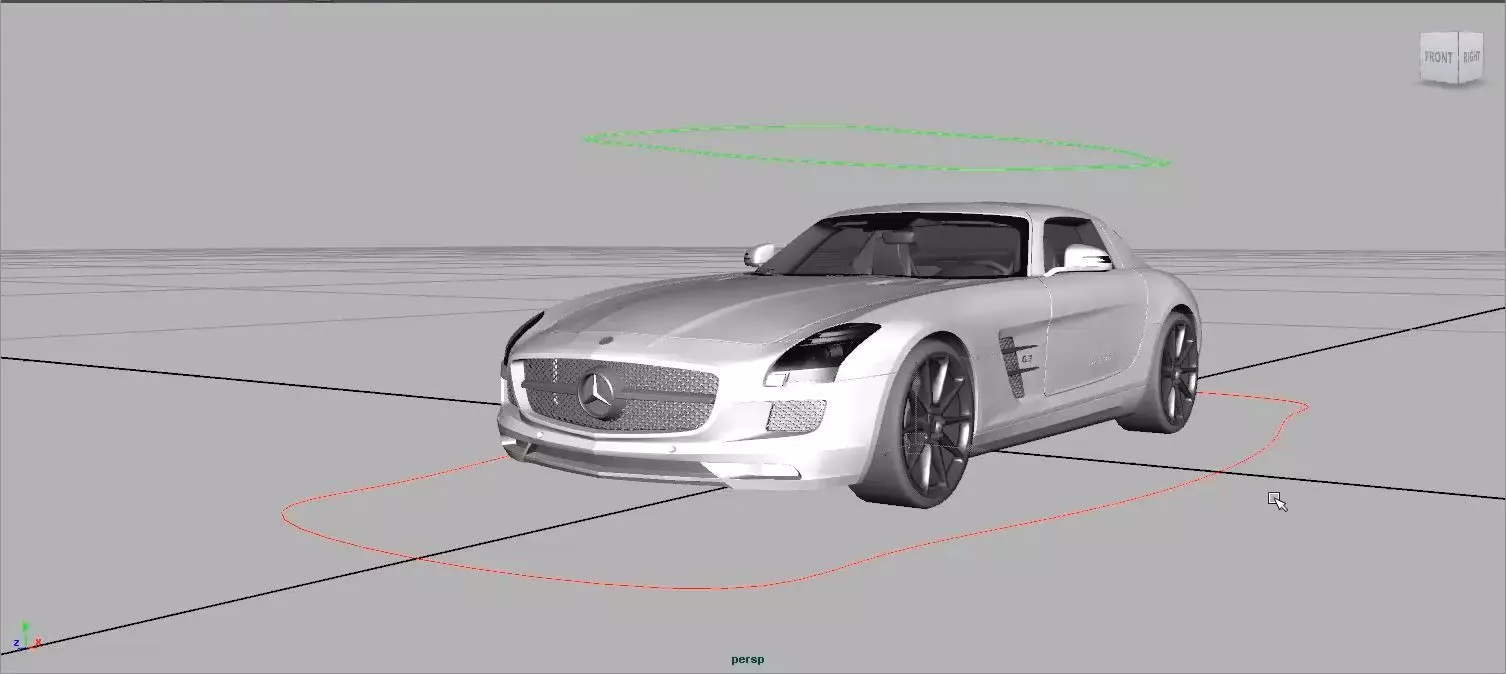This screenshot has height=674, width=1506.
Task: Click the 'persp' camera label
Action: (748, 659)
